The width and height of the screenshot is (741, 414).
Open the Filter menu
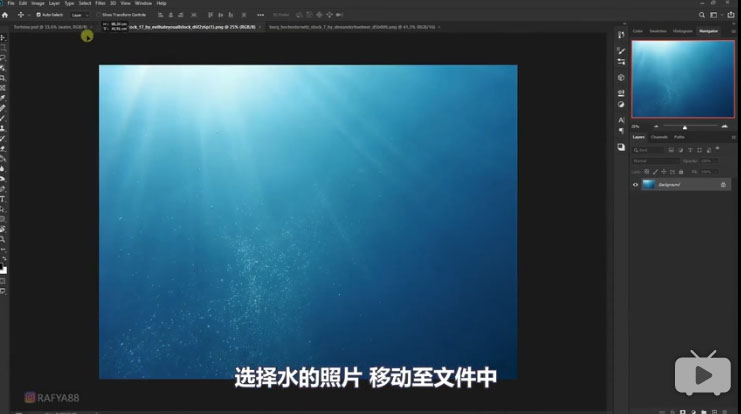click(100, 3)
